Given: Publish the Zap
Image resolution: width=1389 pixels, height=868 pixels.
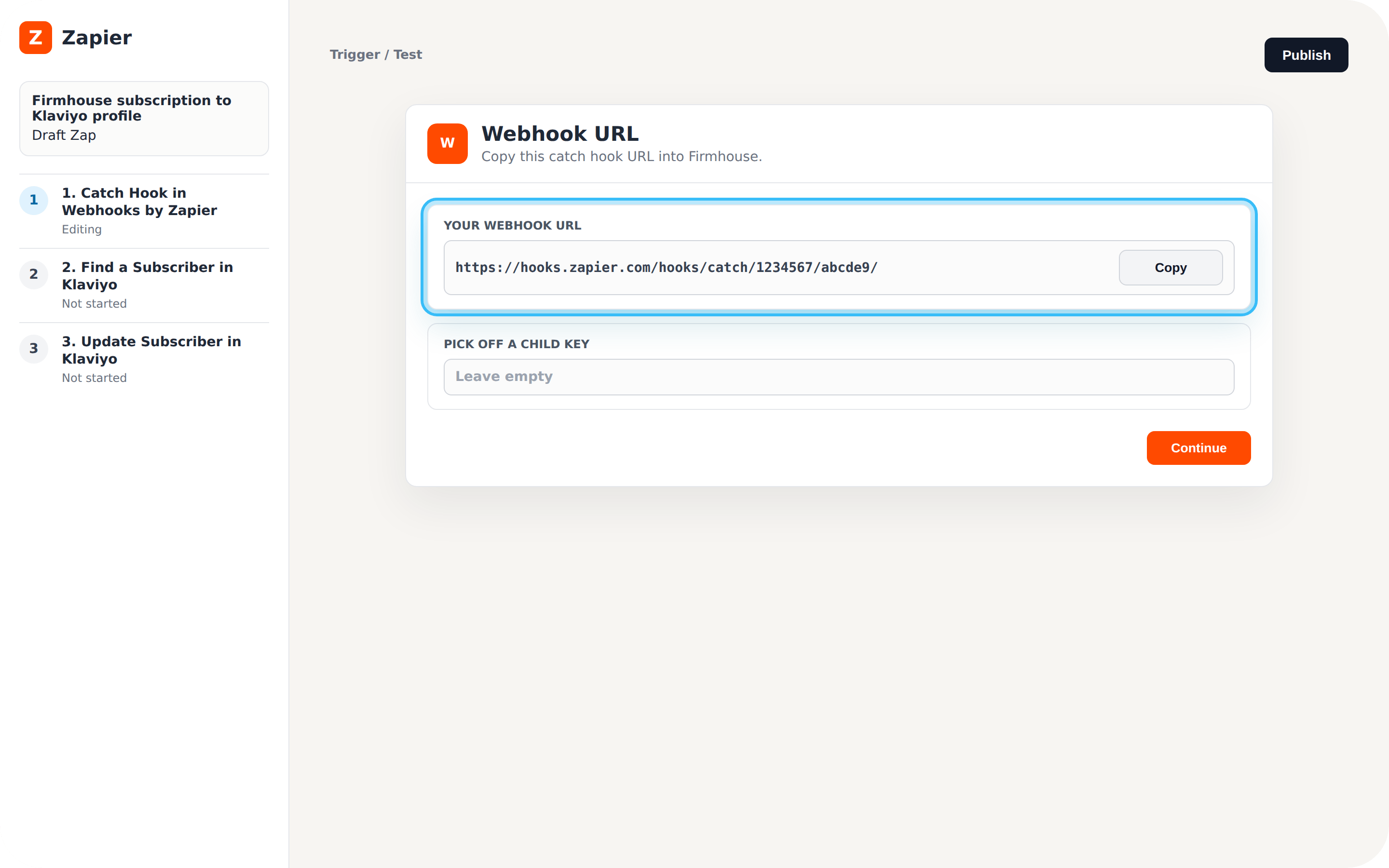Looking at the screenshot, I should pyautogui.click(x=1306, y=55).
